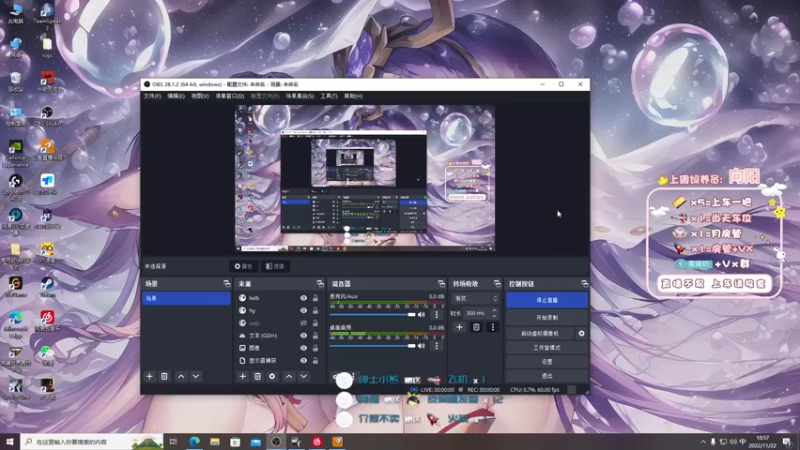This screenshot has height=450, width=800.
Task: Toggle lock on the lwlb source
Action: click(315, 298)
